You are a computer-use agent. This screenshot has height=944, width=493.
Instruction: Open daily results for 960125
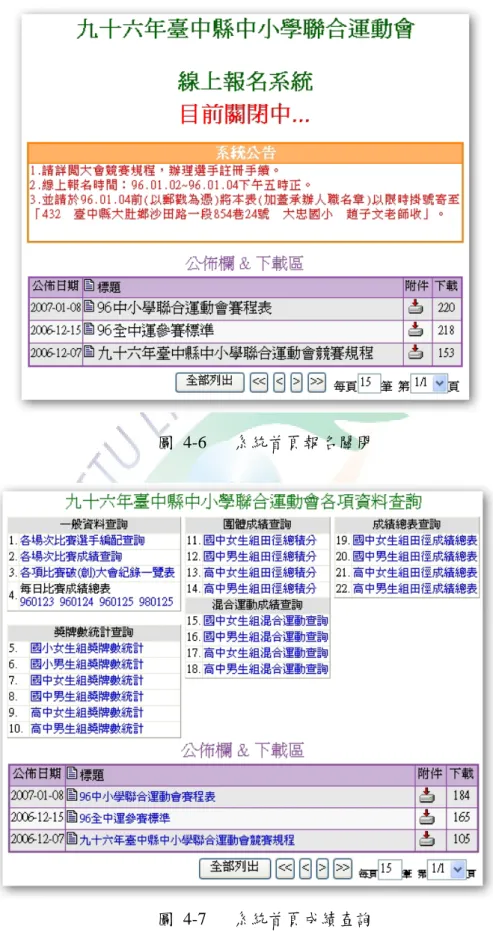[x=116, y=601]
